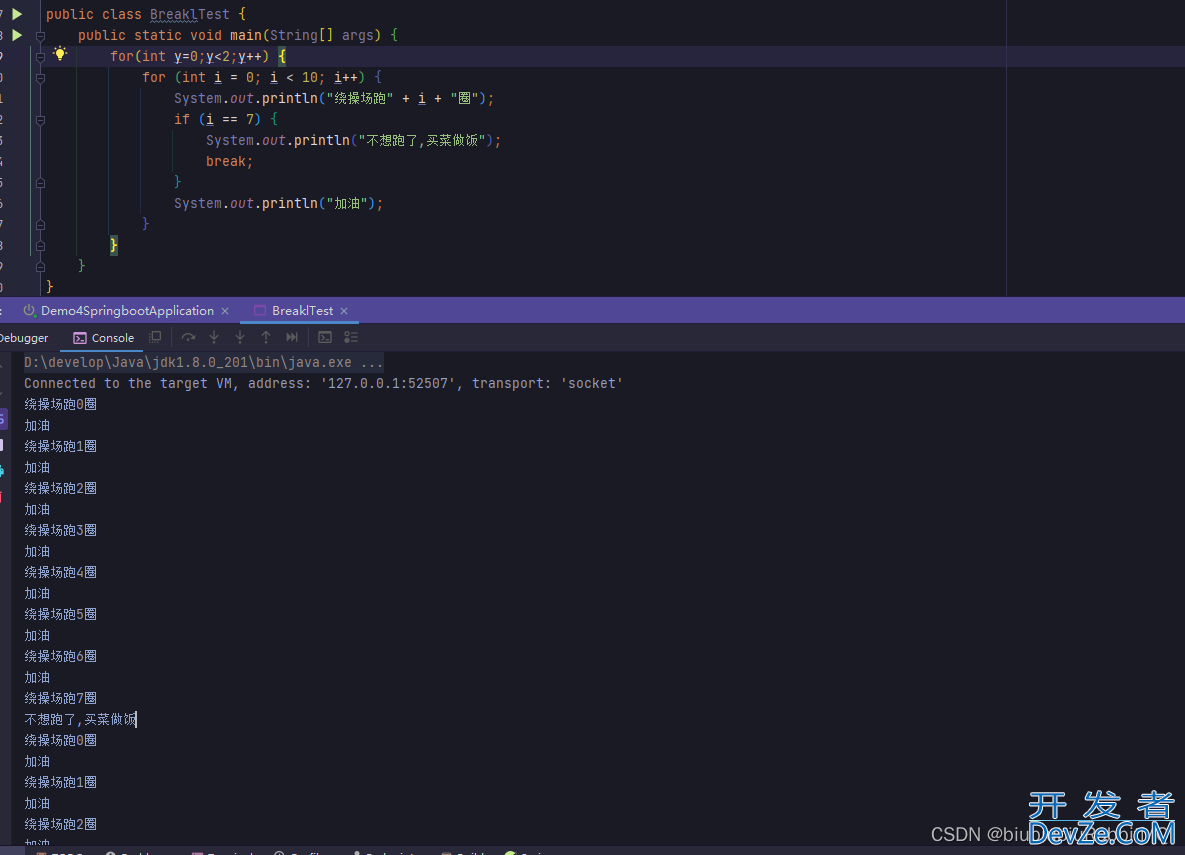Click the println("加油") code line
This screenshot has width=1185, height=855.
278,203
